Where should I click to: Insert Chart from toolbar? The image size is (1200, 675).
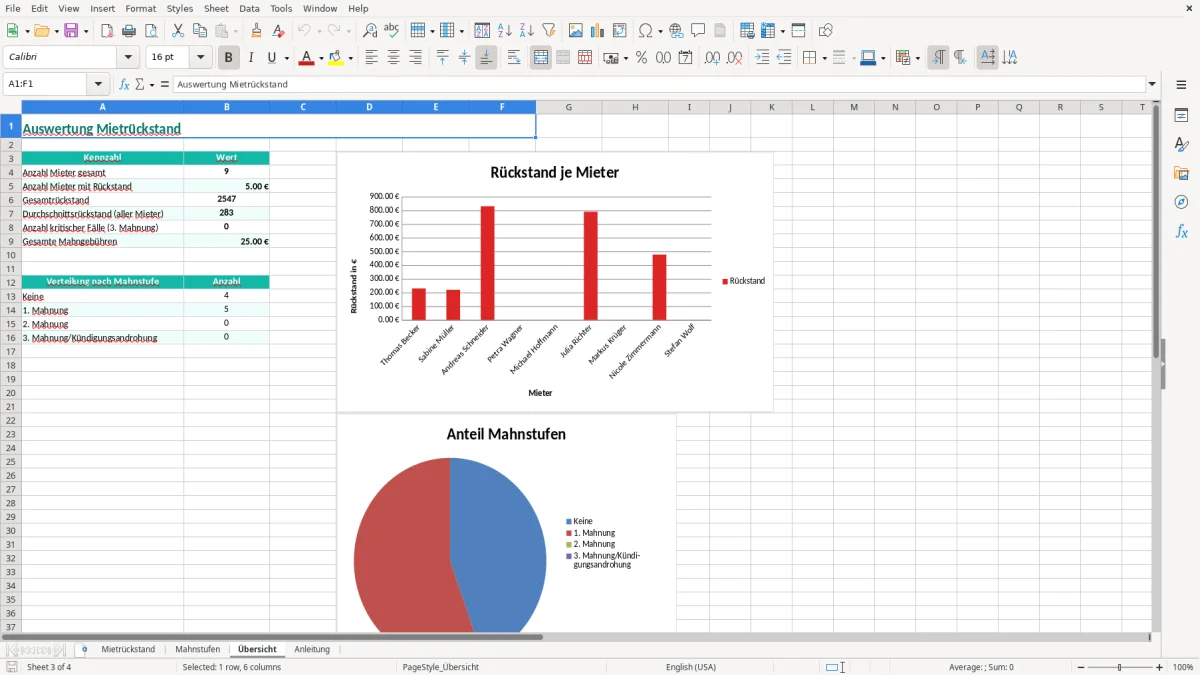(x=598, y=31)
